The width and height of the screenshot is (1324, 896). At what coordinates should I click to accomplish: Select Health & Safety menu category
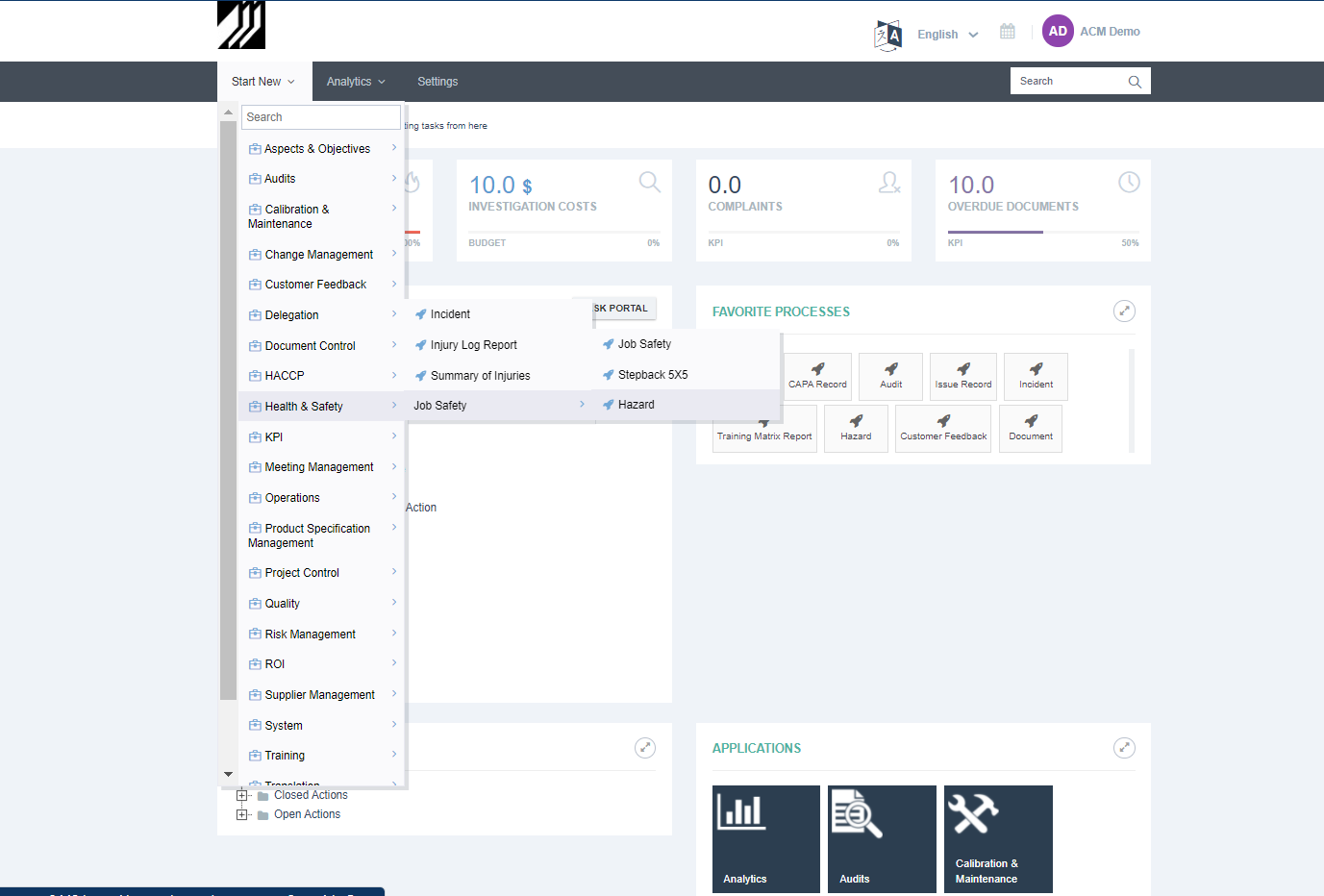[x=321, y=407]
